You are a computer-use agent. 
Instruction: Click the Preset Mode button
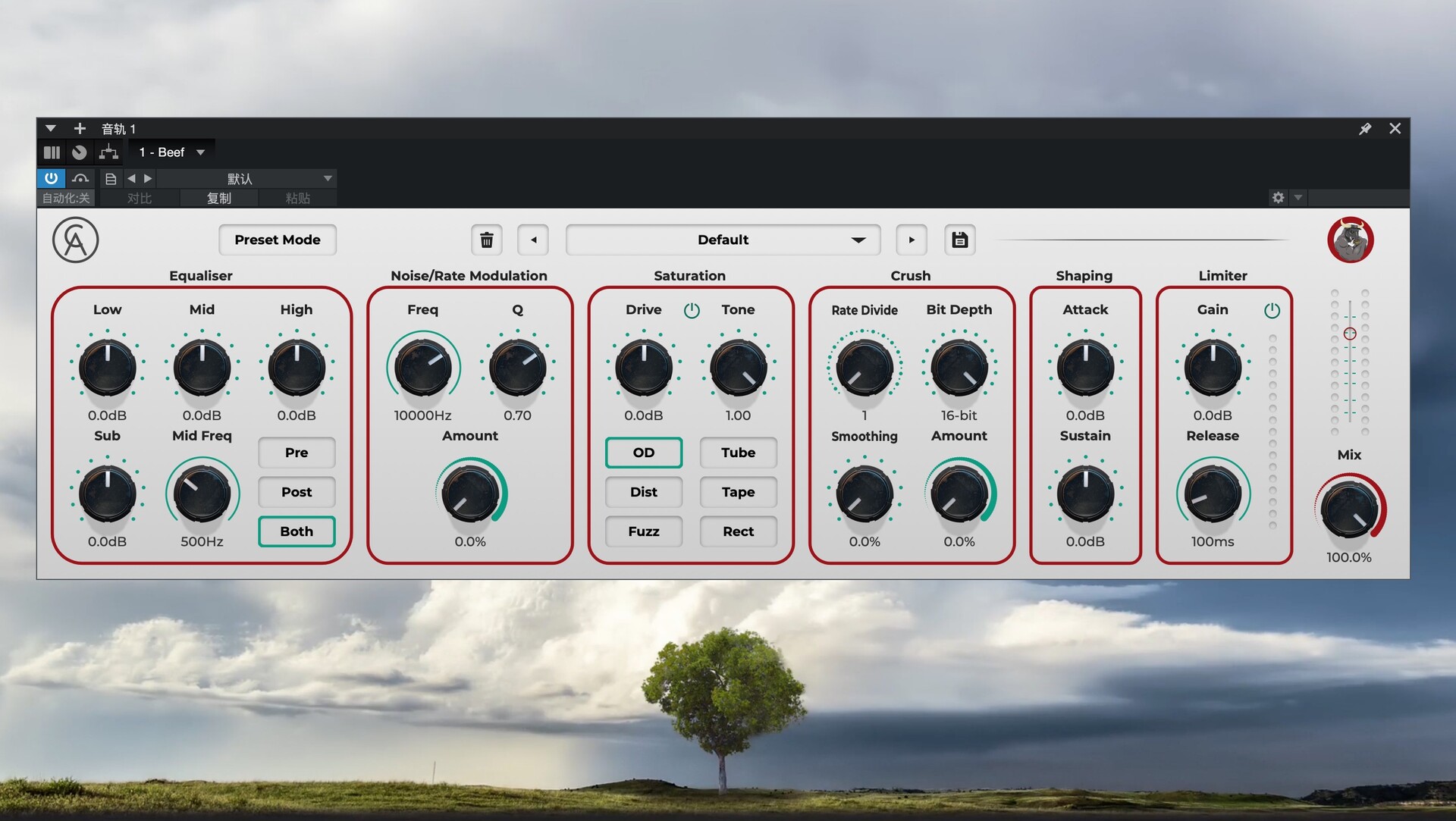click(278, 240)
